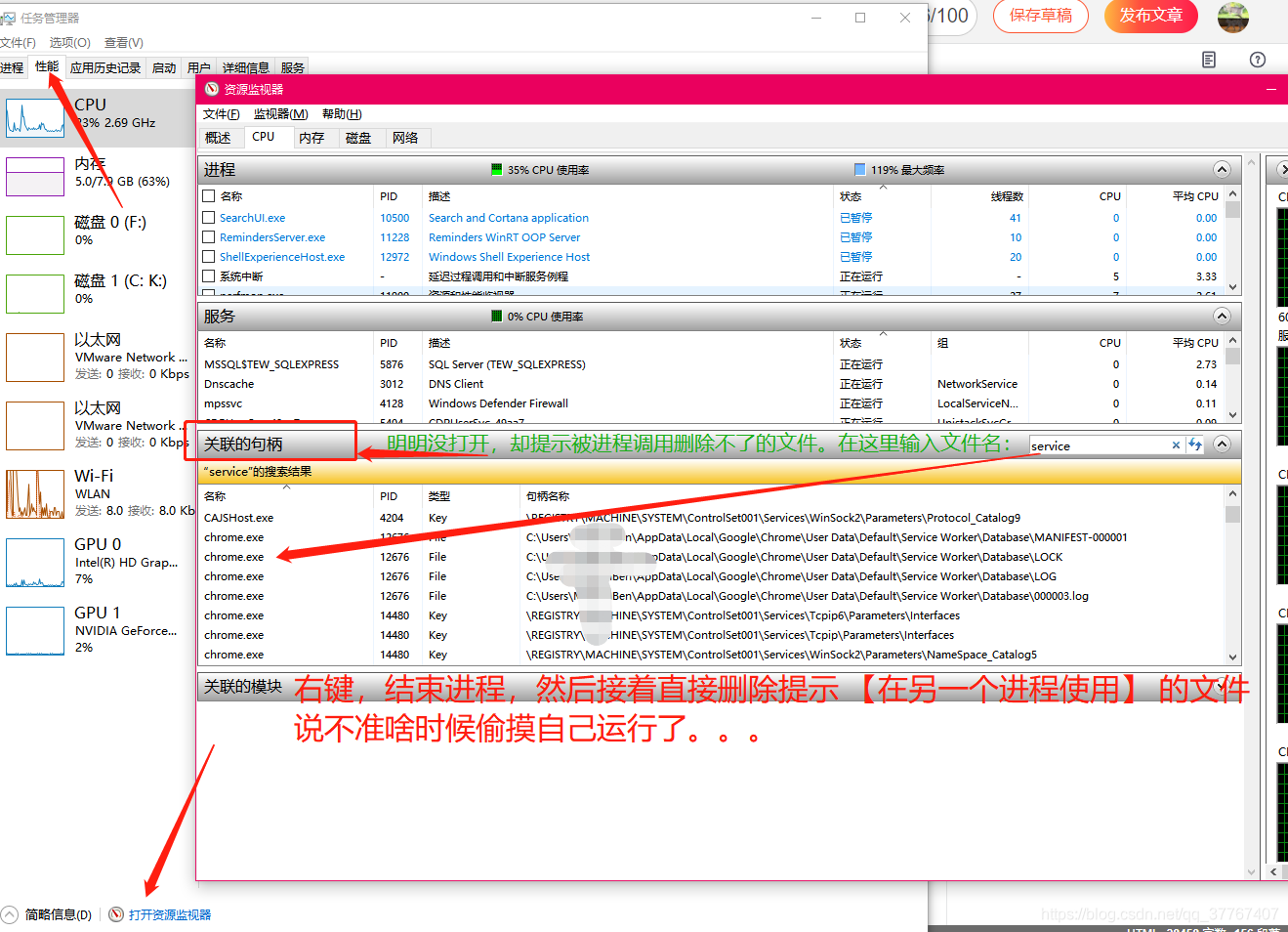1288x932 pixels.
Task: Collapse the 关联的句柄 section chevron
Action: point(1222,444)
